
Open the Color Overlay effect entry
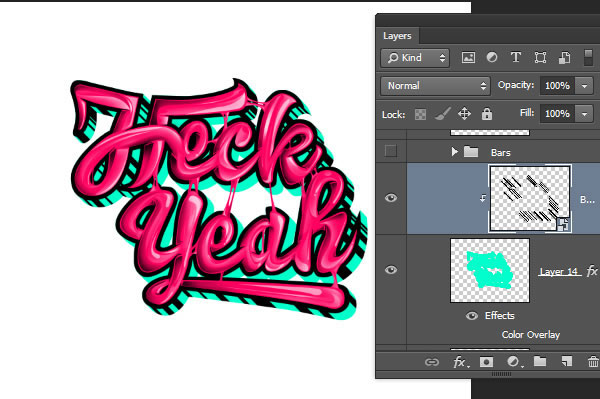click(531, 335)
